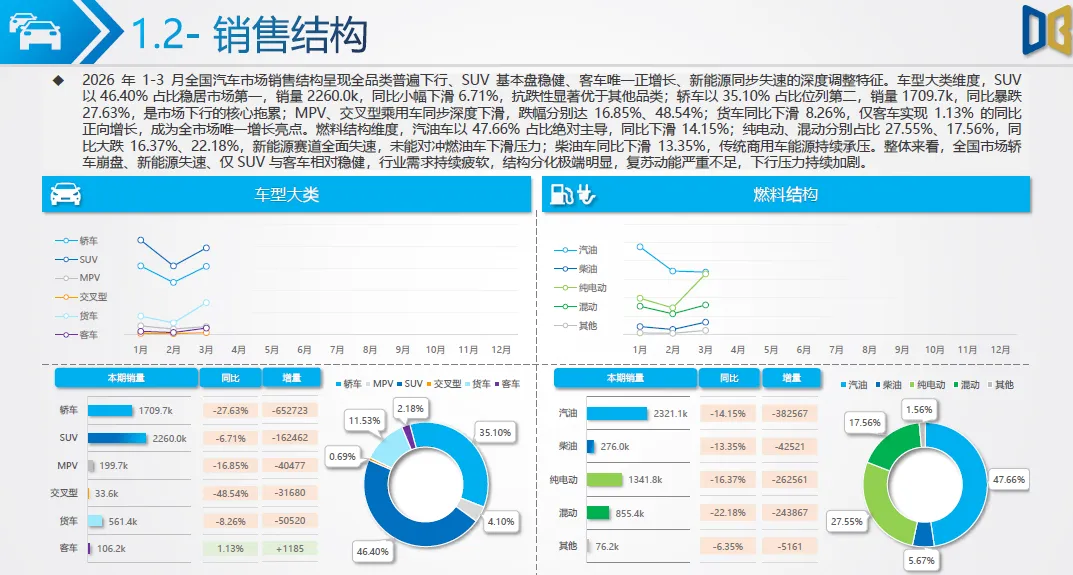This screenshot has height=575, width=1073.
Task: Click the 本期销量 header in the vehicle type table
Action: [x=126, y=378]
